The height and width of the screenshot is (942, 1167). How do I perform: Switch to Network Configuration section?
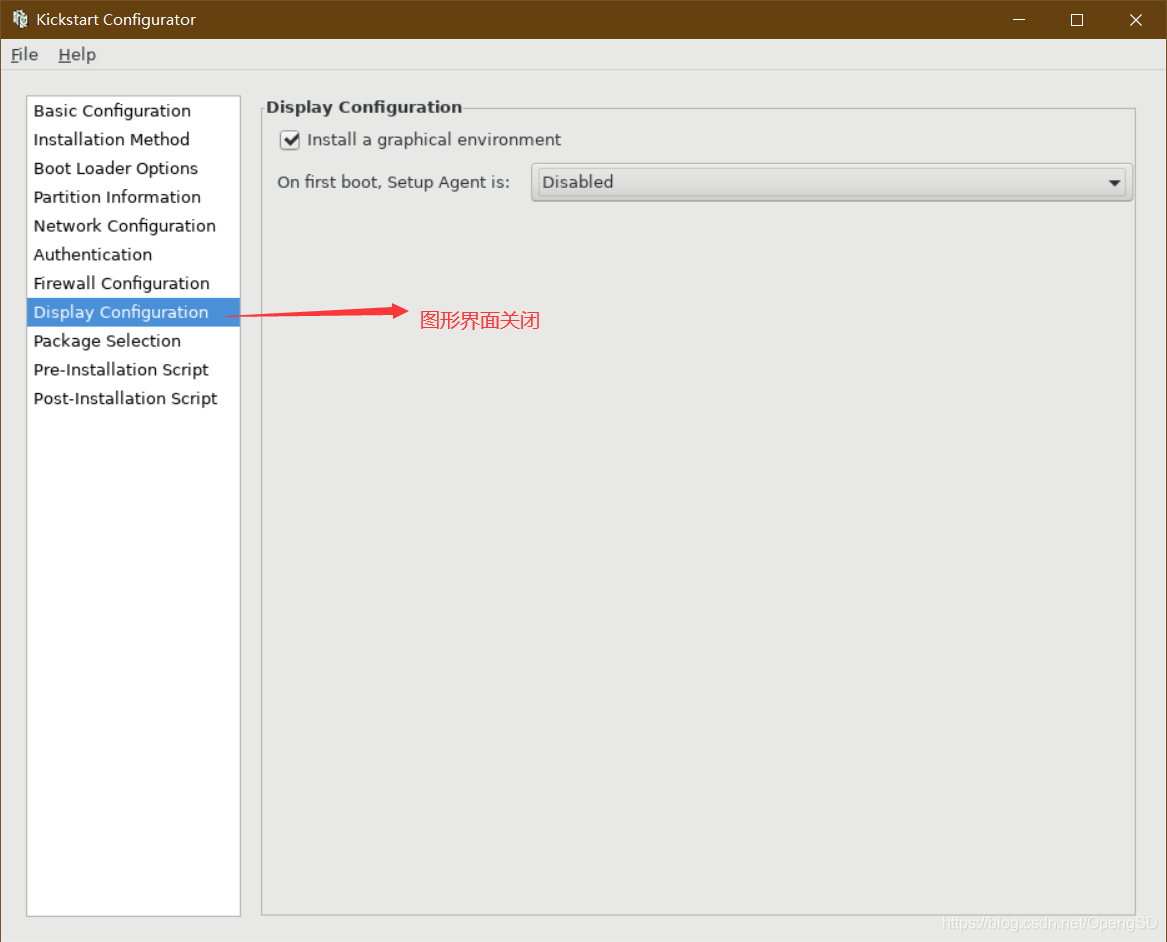coord(133,226)
